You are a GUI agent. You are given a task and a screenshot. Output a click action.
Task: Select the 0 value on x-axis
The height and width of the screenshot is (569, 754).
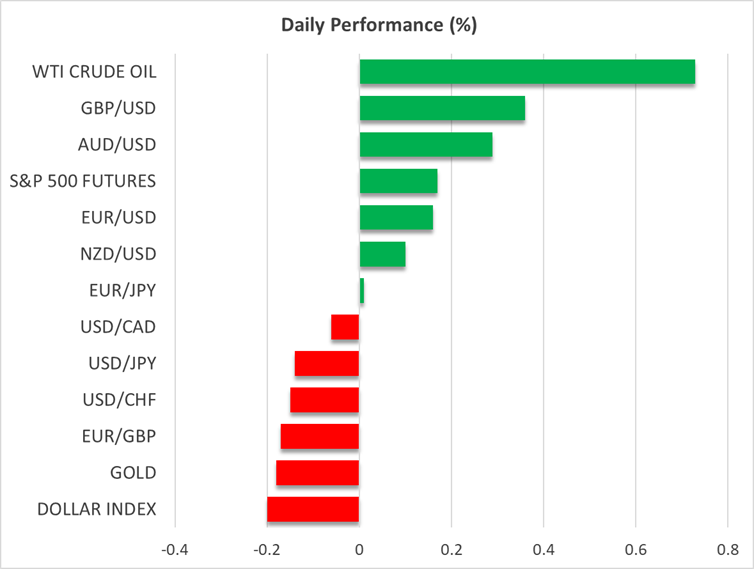point(359,549)
